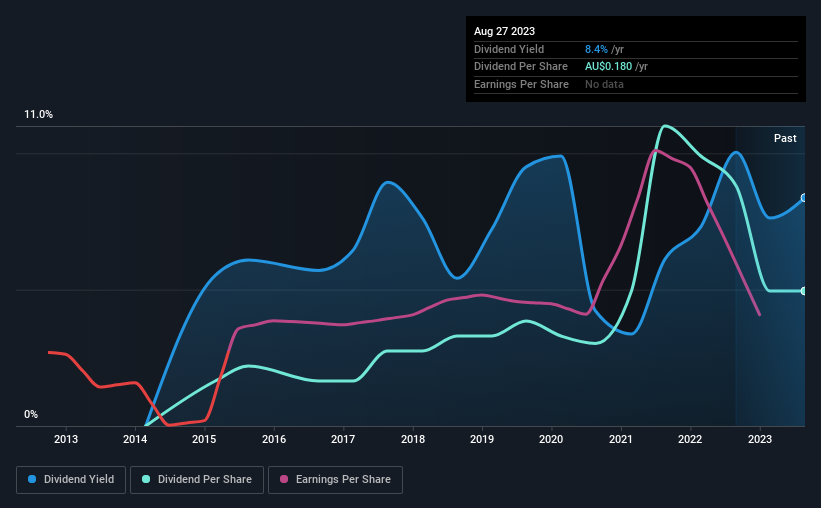Select the 2021 x-axis year label

pos(620,439)
